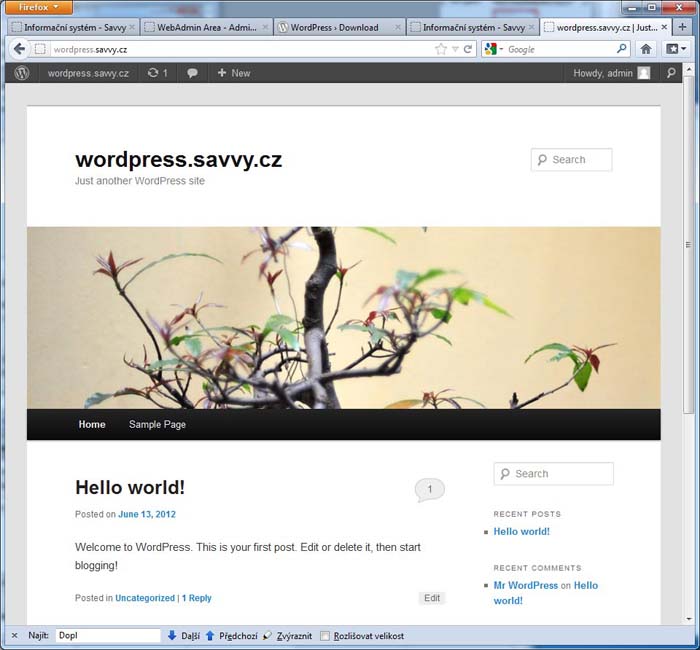The height and width of the screenshot is (650, 700).
Task: Open the Hello world! post title
Action: [x=130, y=488]
